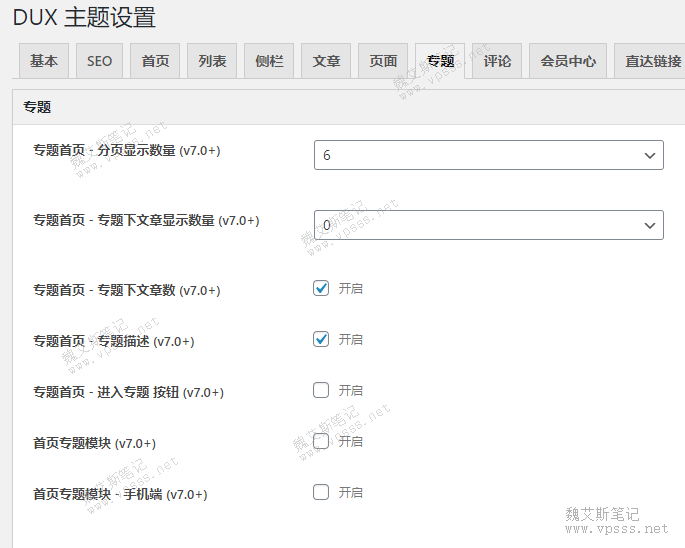The height and width of the screenshot is (548, 685).
Task: Expand the 专题下文章显示数量 dropdown showing 0
Action: (x=489, y=225)
